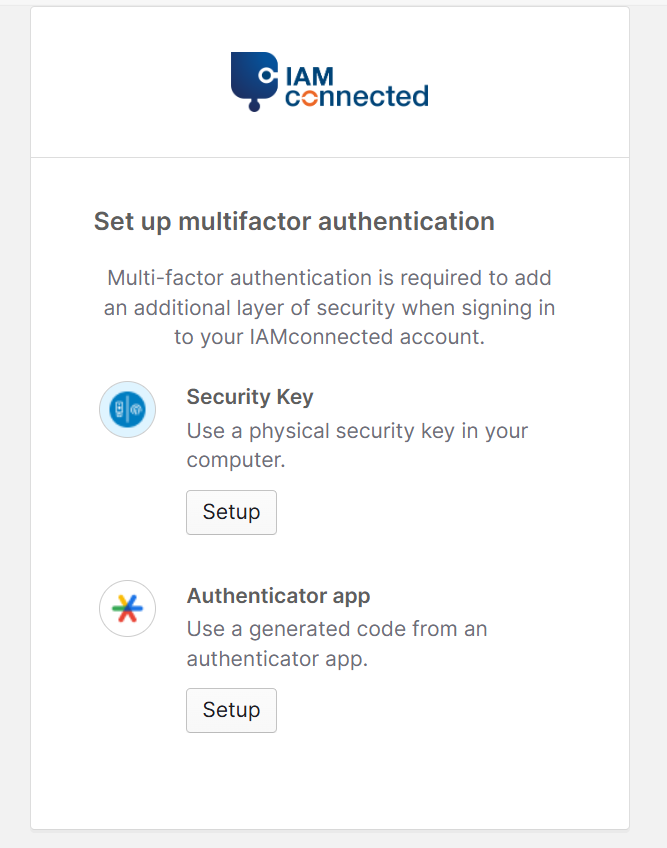Viewport: 667px width, 848px height.
Task: Click IAMconnected word in the intro paragraph
Action: (321, 336)
